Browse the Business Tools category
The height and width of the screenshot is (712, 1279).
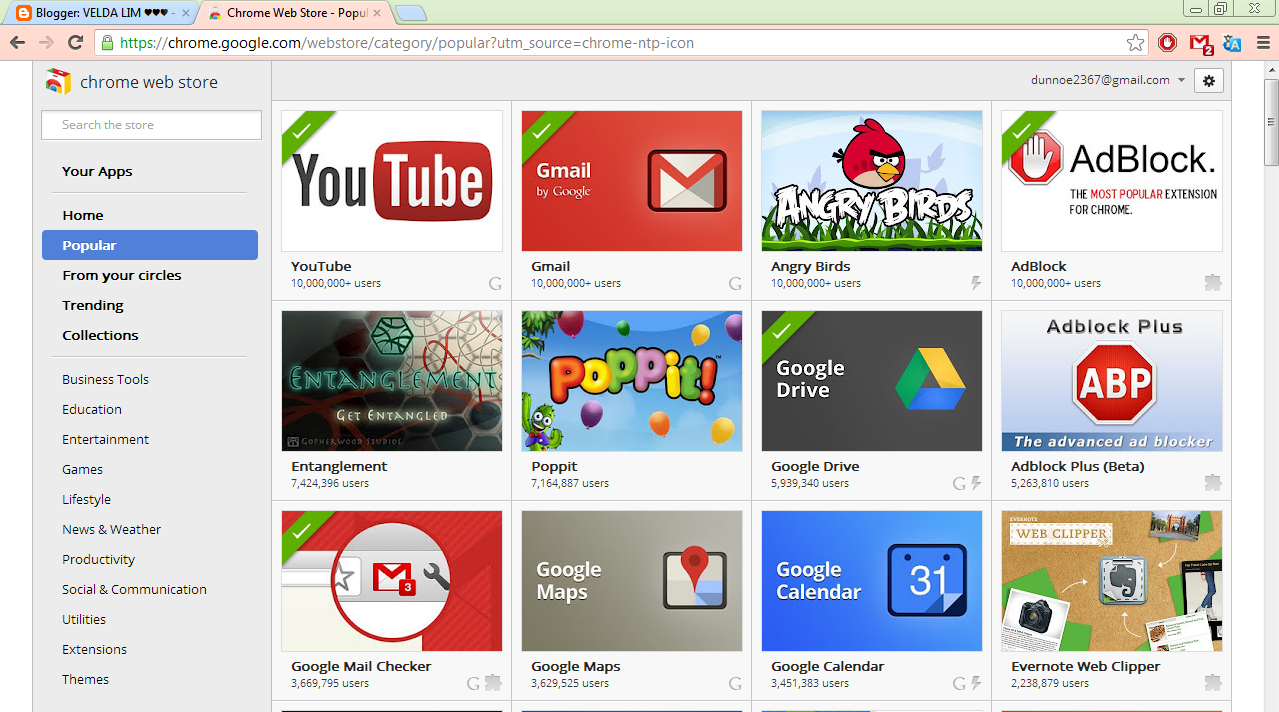click(105, 379)
